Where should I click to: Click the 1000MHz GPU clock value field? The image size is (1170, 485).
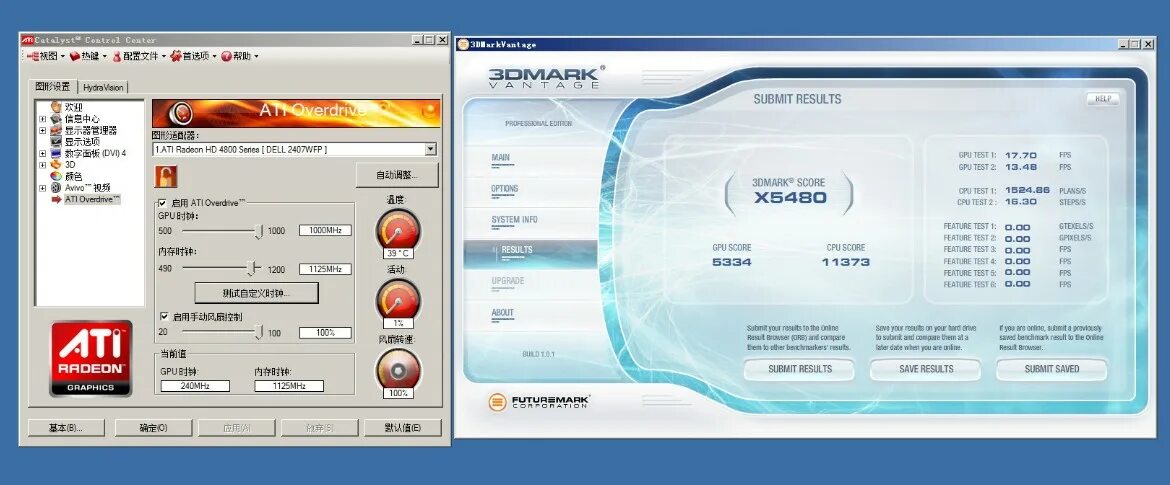325,231
